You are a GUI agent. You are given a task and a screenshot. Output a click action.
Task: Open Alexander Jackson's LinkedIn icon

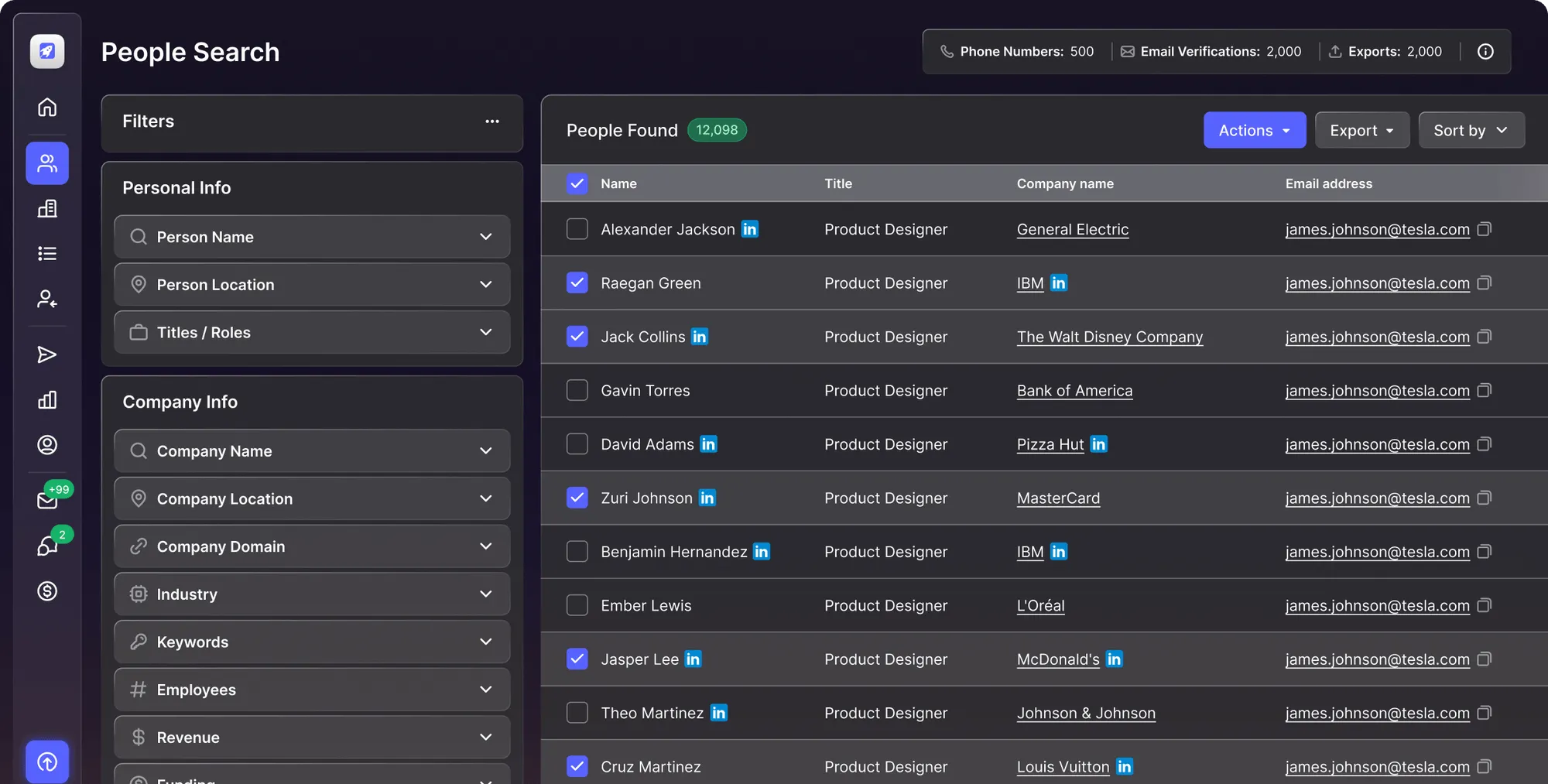click(750, 229)
